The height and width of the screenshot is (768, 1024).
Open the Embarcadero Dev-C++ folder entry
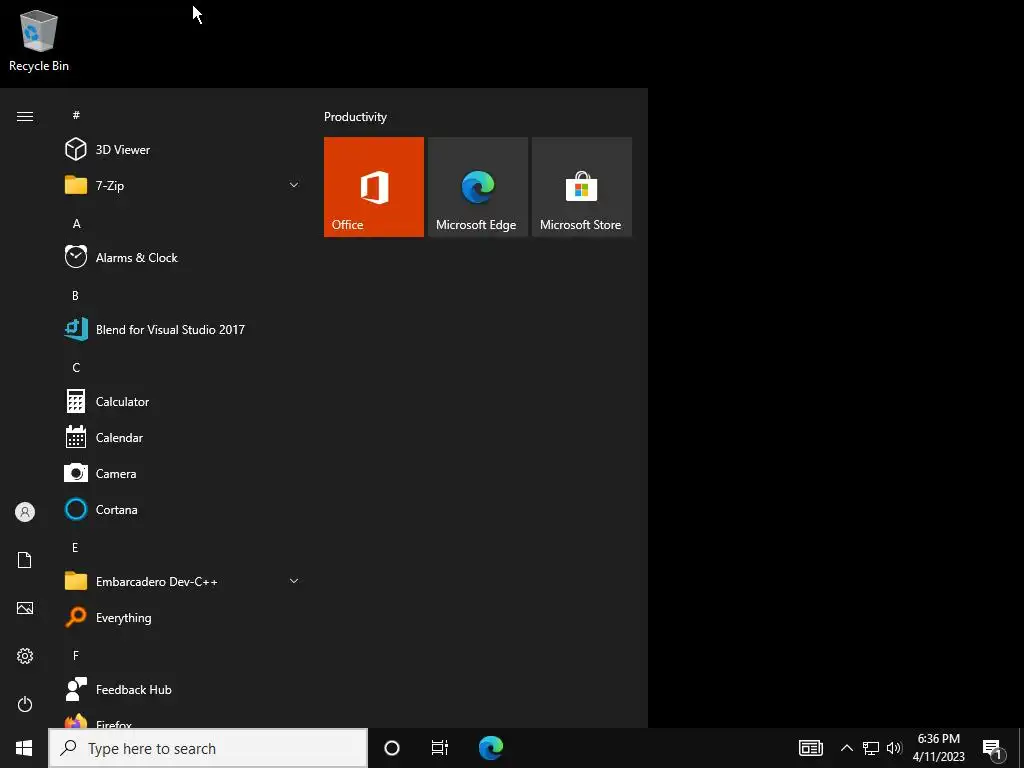coord(182,581)
